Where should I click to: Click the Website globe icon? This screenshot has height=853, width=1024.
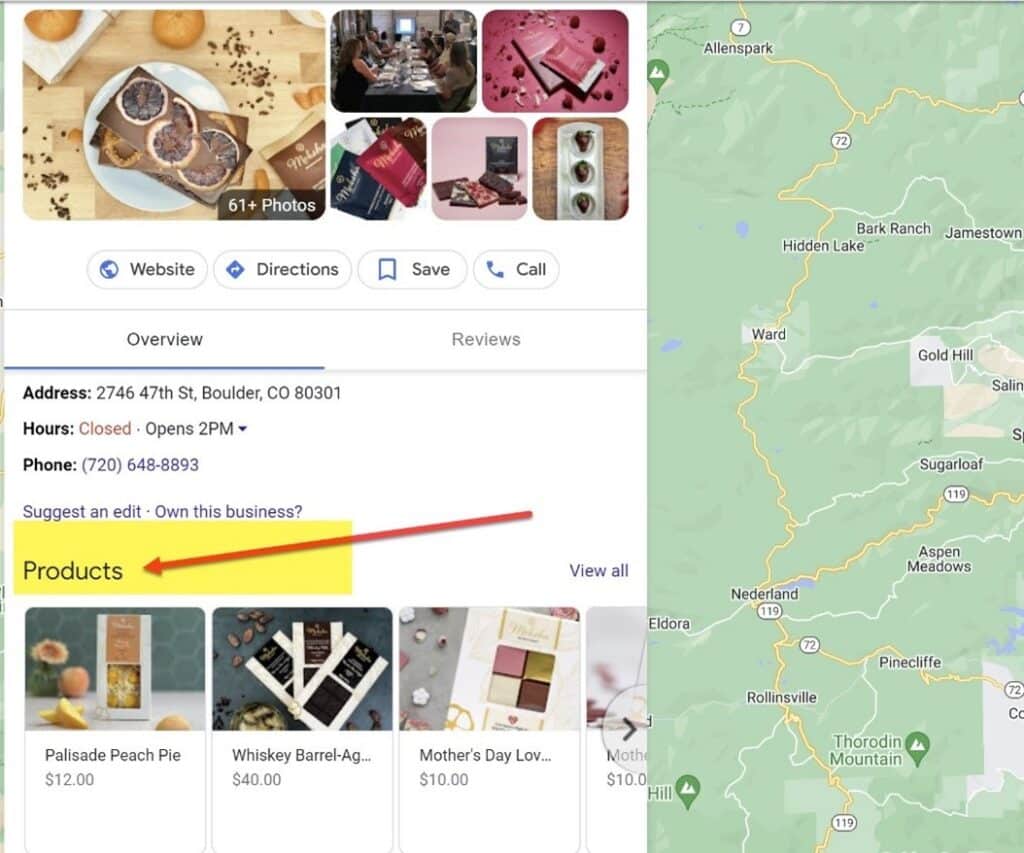[109, 269]
